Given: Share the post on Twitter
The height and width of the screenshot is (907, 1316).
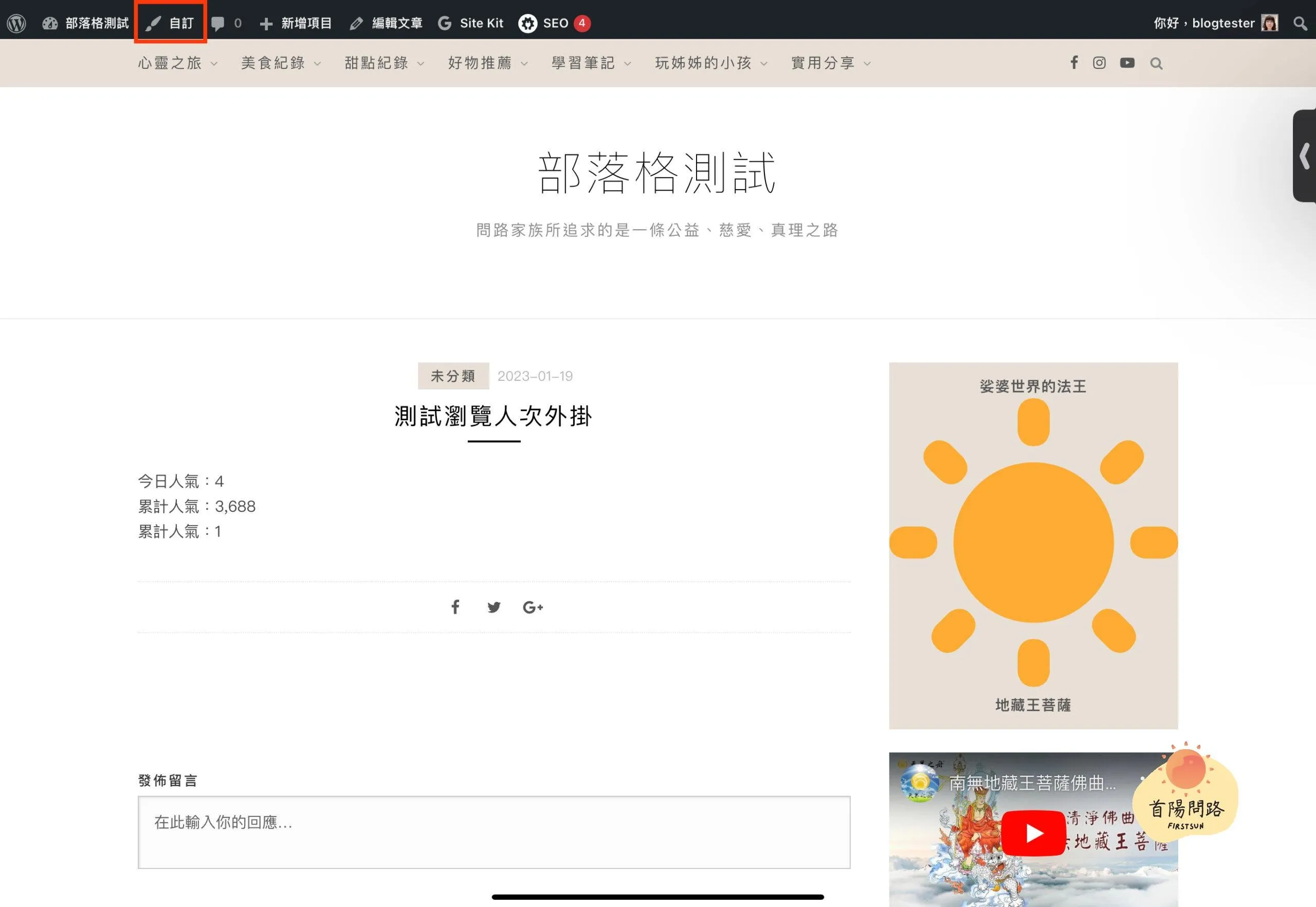Looking at the screenshot, I should point(493,607).
